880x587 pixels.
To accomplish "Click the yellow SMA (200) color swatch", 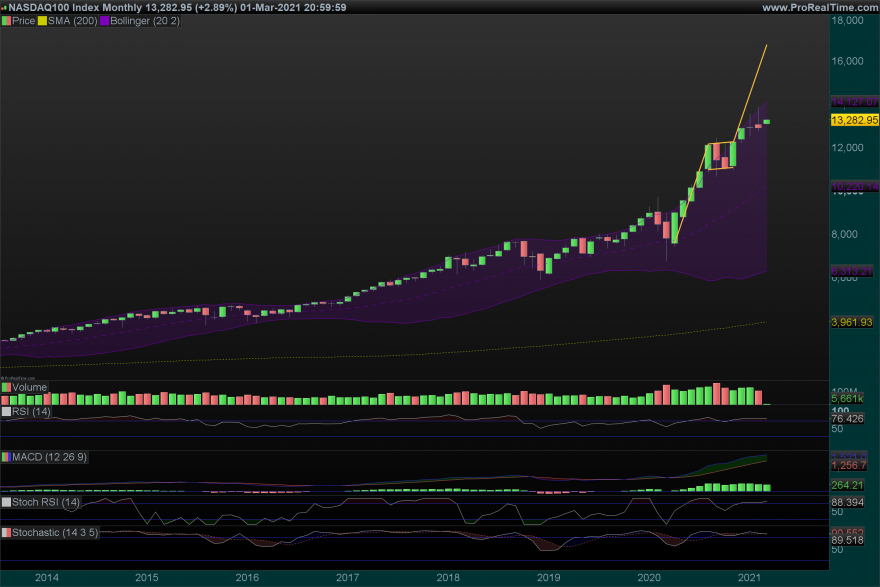I will [42, 21].
